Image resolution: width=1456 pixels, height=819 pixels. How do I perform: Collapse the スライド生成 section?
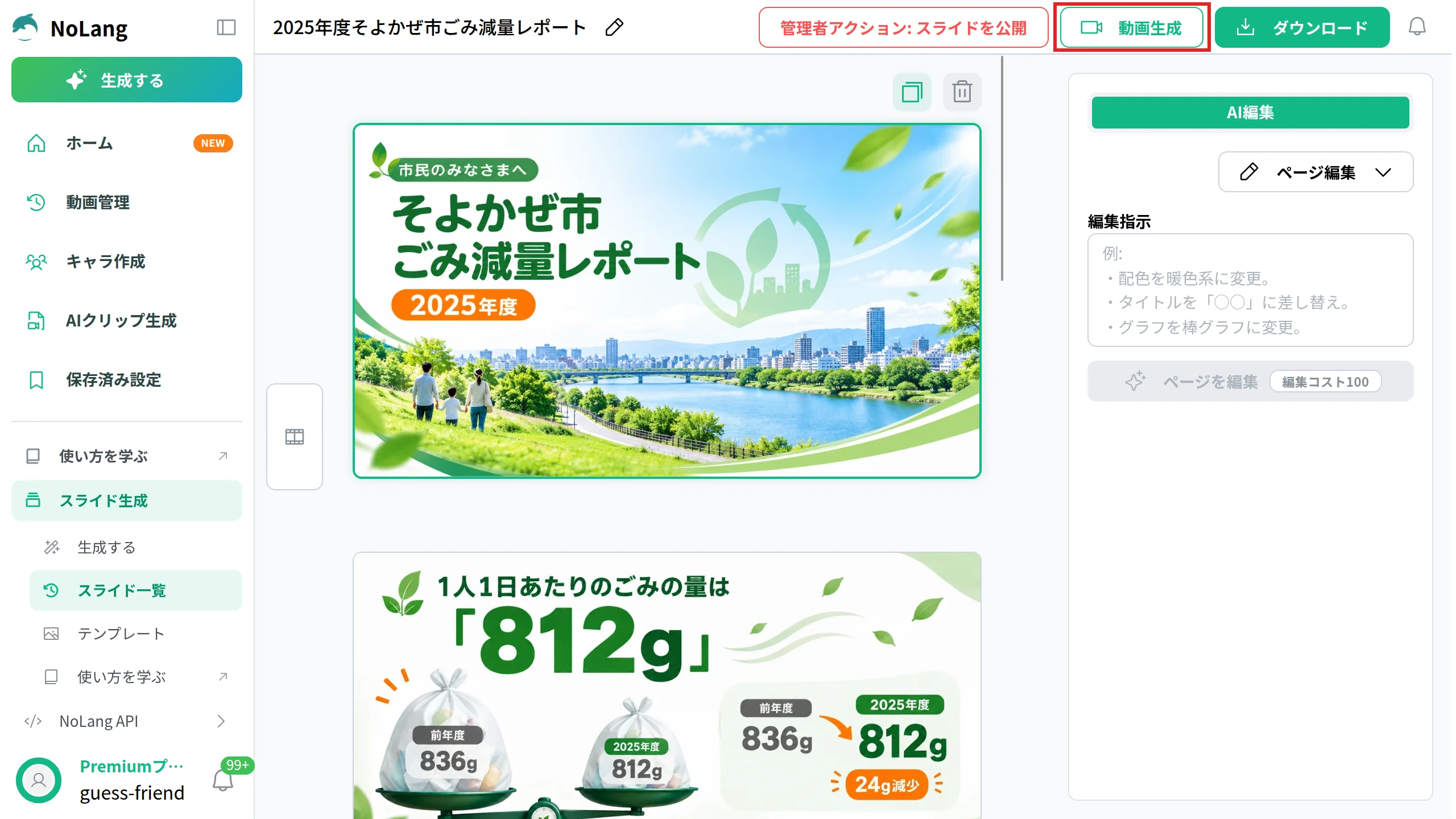point(126,500)
